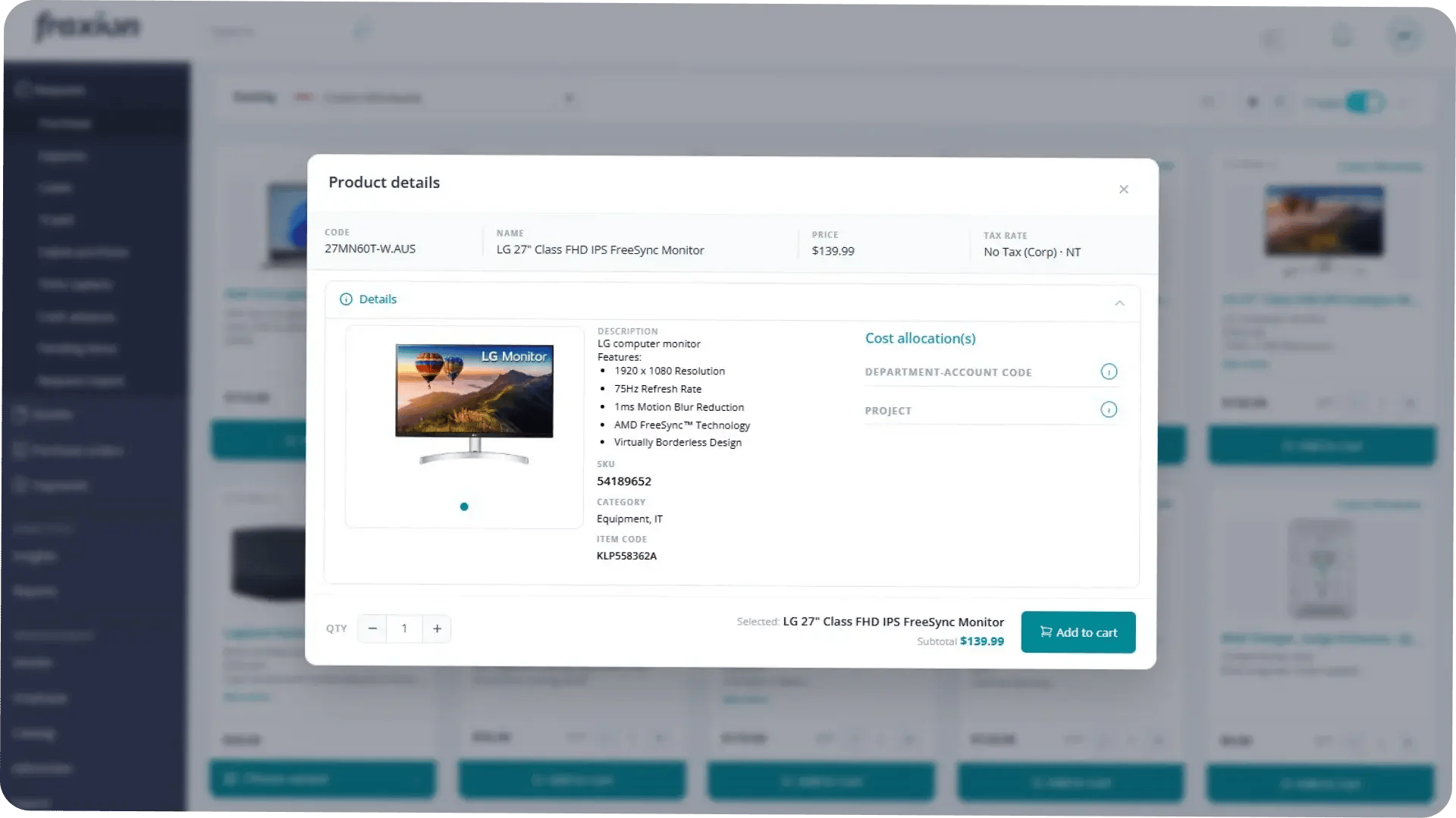Click the subtotal $139.99 amount

[981, 641]
